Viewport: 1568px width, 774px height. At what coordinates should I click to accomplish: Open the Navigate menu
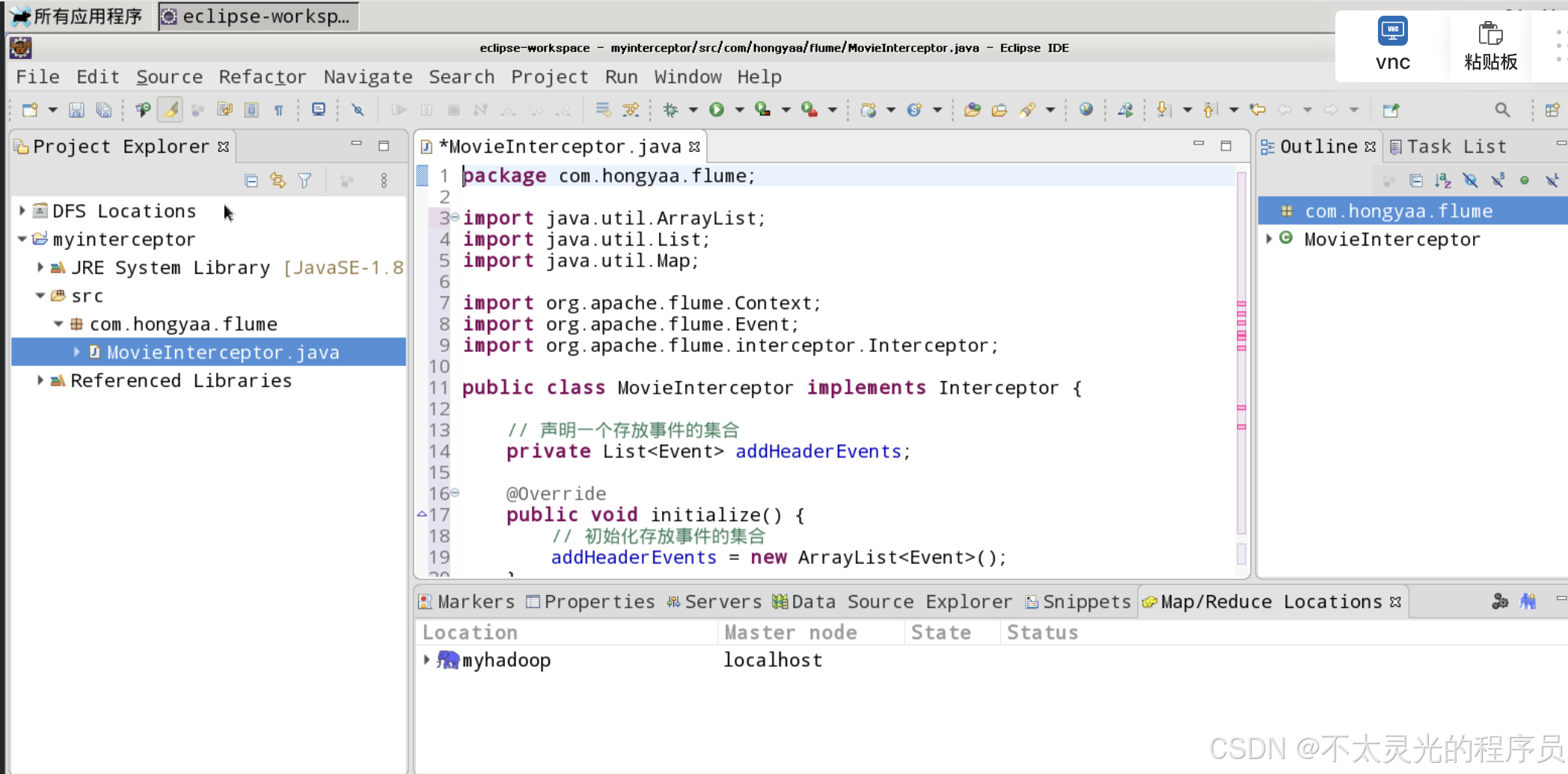(368, 76)
